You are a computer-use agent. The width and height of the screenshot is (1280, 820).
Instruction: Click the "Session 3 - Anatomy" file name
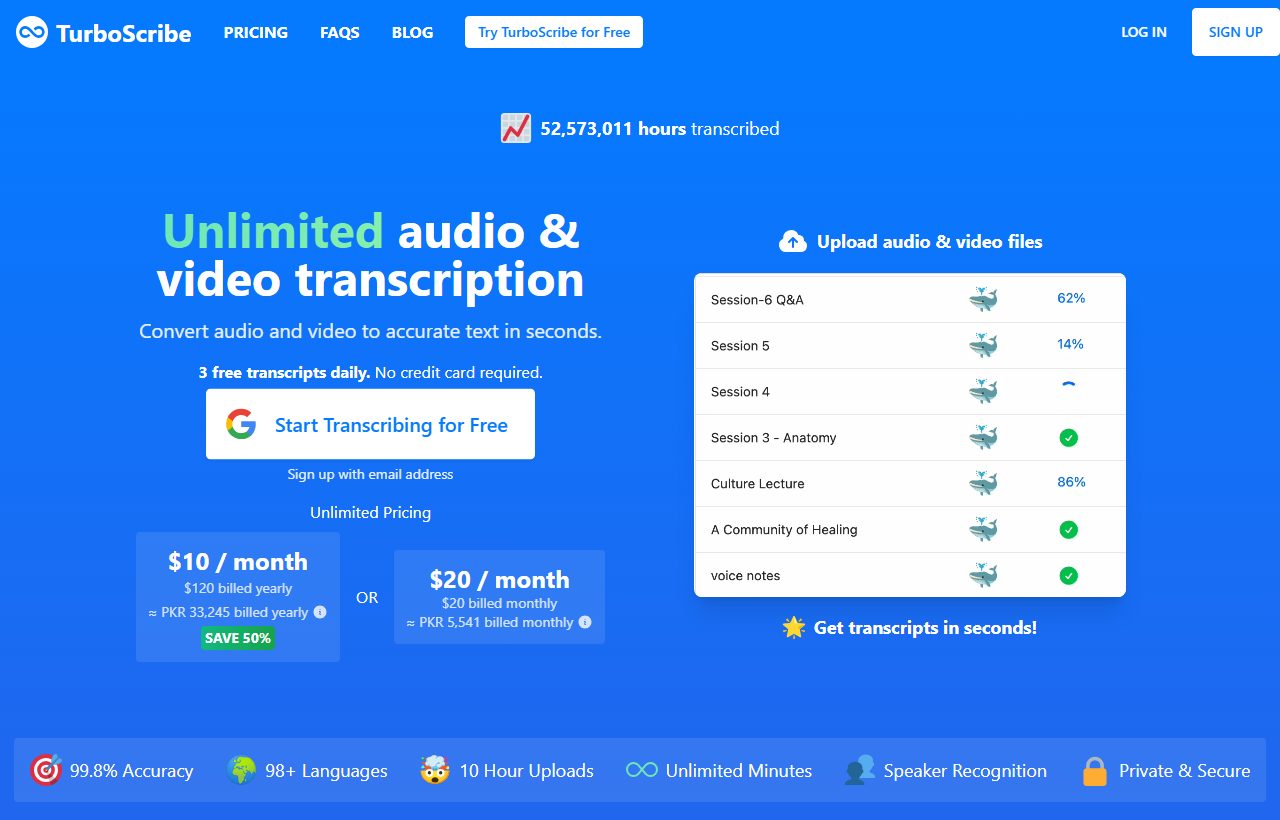click(x=773, y=437)
